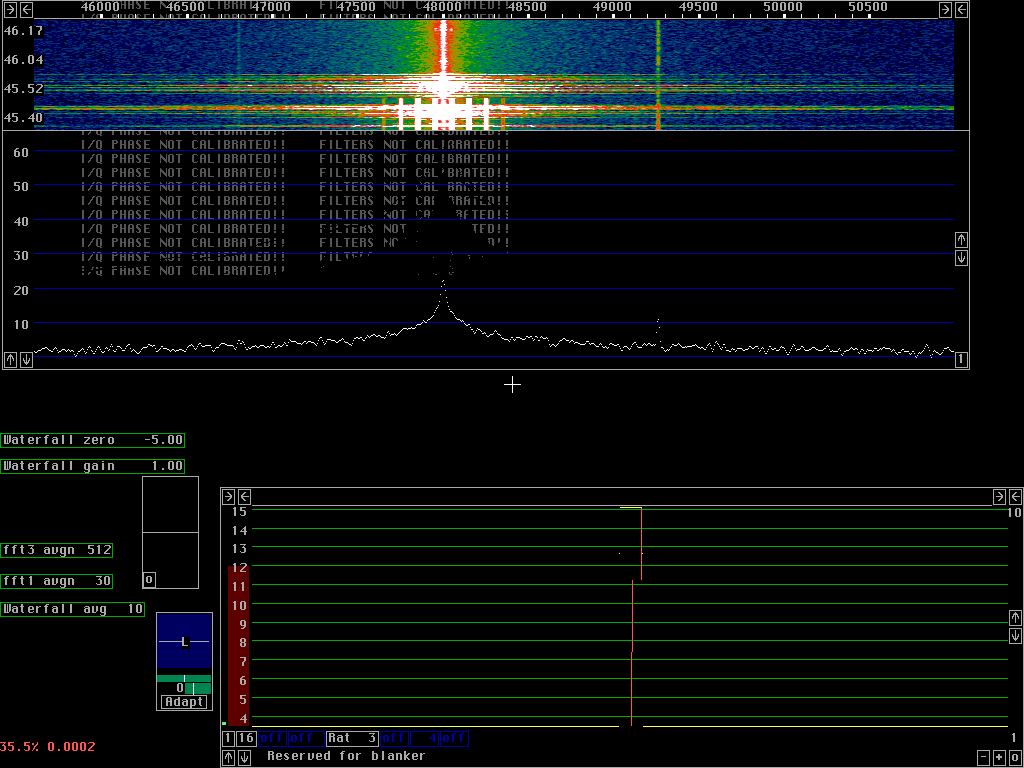Edit the fft1 avgn value
Viewport: 1024px width, 768px height.
point(57,581)
